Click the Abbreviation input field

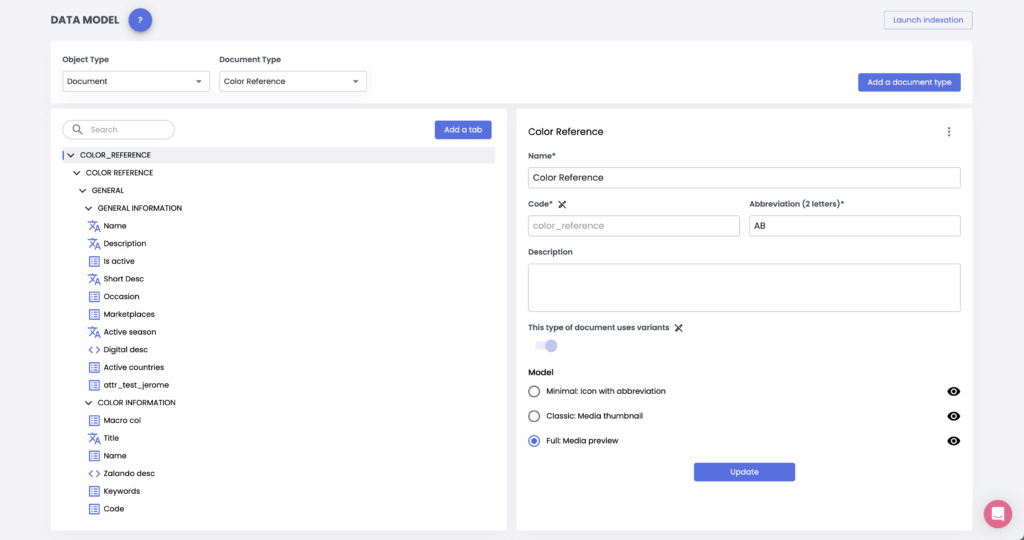pos(855,226)
